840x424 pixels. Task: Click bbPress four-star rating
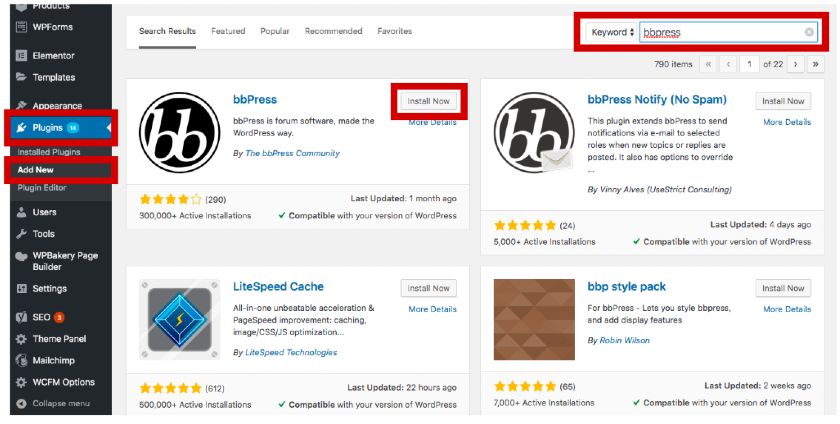[170, 199]
